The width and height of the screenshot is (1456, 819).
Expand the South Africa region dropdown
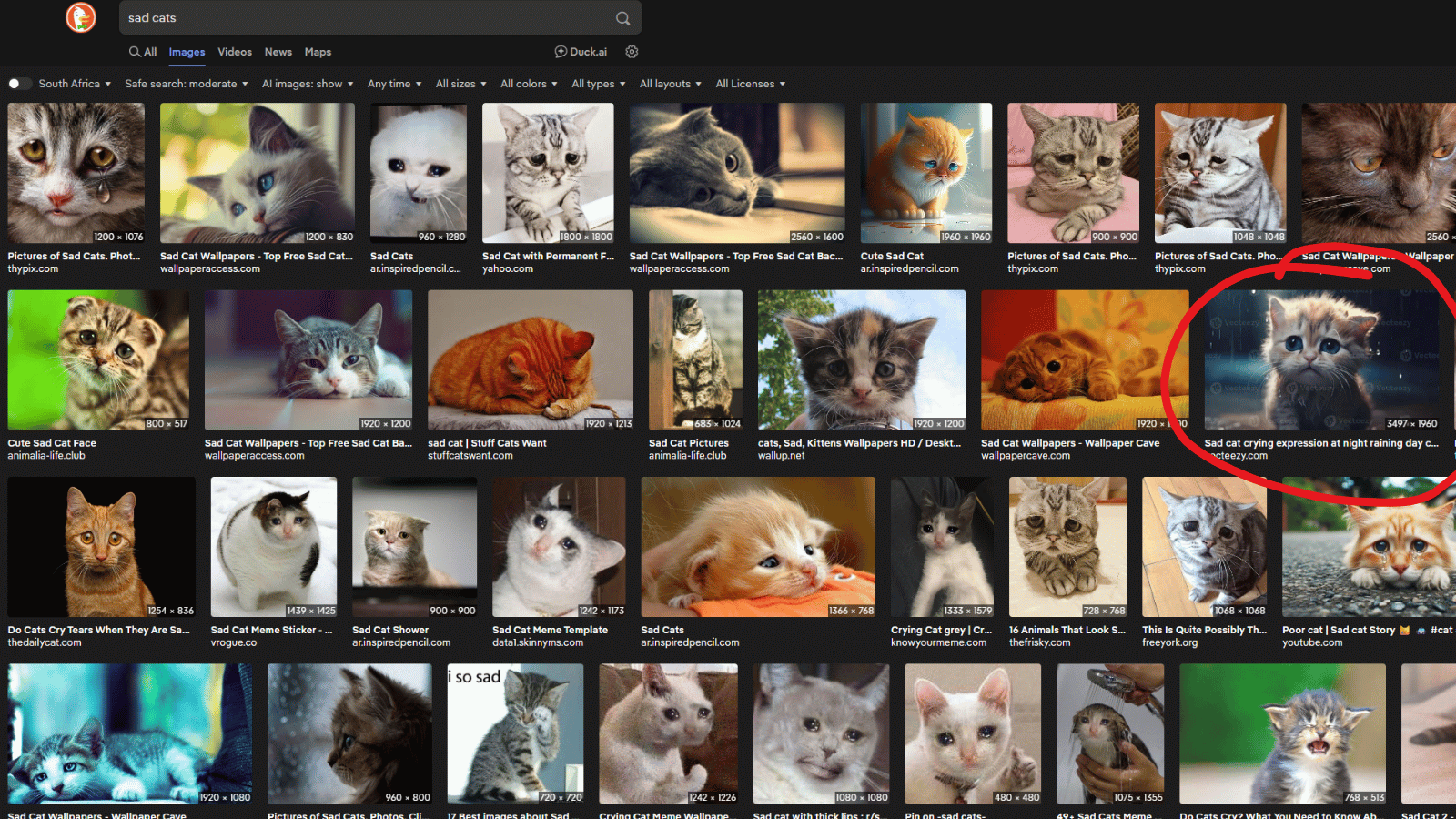75,84
